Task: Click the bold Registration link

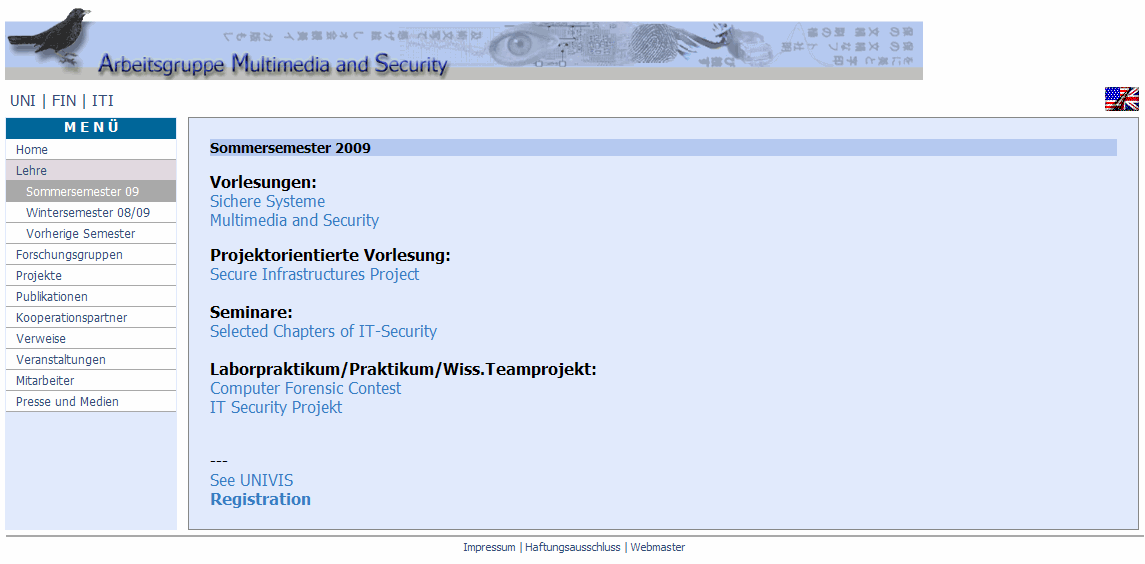Action: (261, 500)
